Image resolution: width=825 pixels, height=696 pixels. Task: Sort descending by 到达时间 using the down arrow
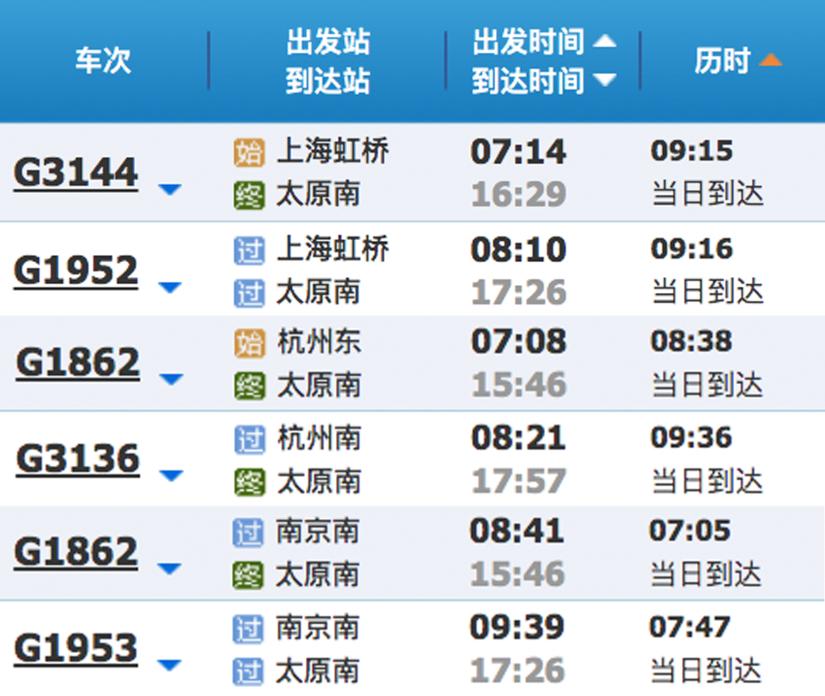[604, 80]
